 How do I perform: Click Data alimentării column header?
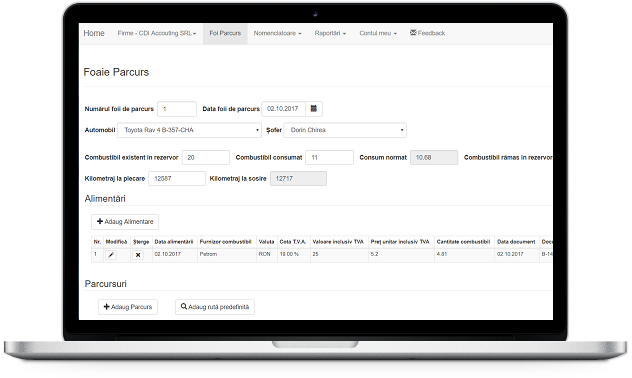pyautogui.click(x=174, y=242)
